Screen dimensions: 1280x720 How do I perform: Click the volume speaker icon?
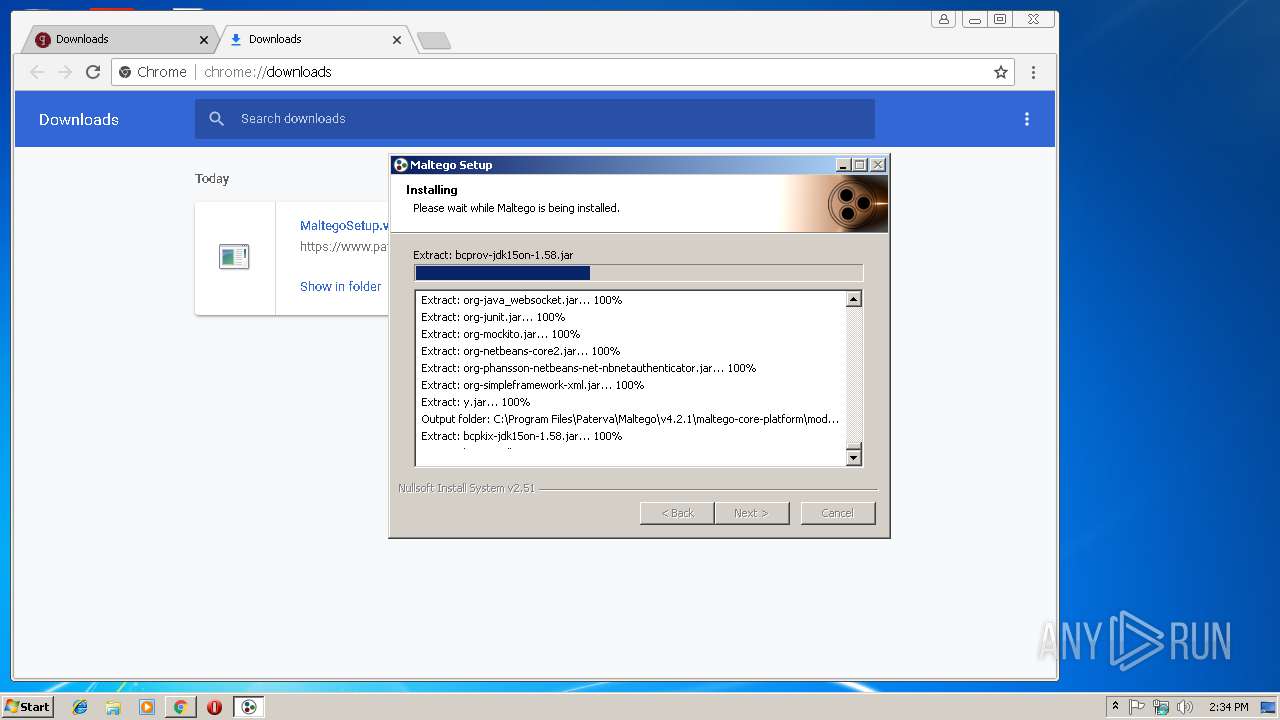point(1184,707)
